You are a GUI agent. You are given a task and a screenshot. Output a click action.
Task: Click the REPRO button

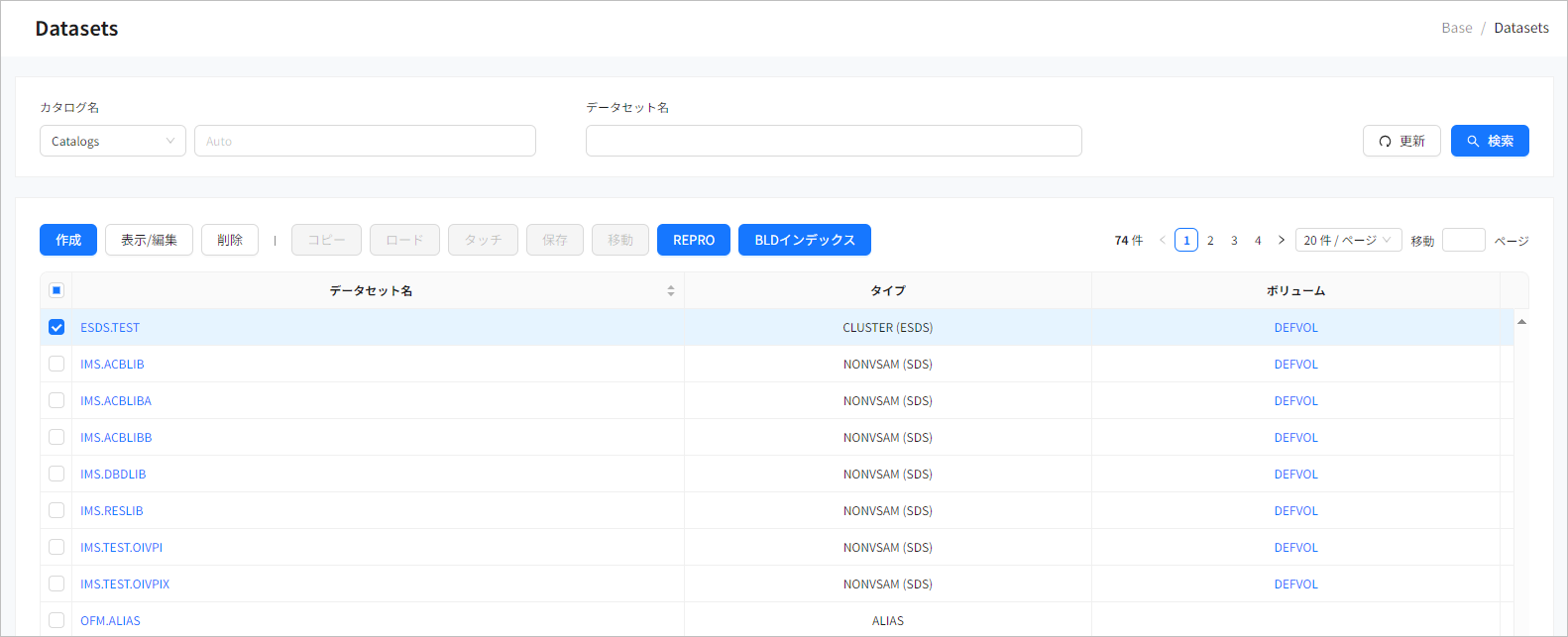(694, 240)
